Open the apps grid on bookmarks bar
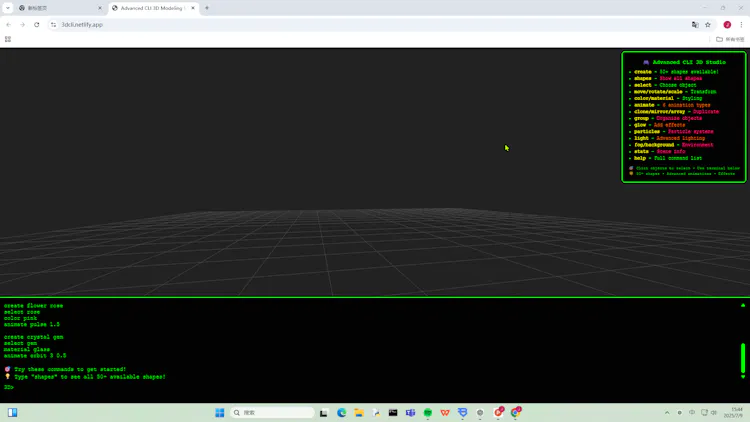This screenshot has width=750, height=422. click(x=8, y=39)
